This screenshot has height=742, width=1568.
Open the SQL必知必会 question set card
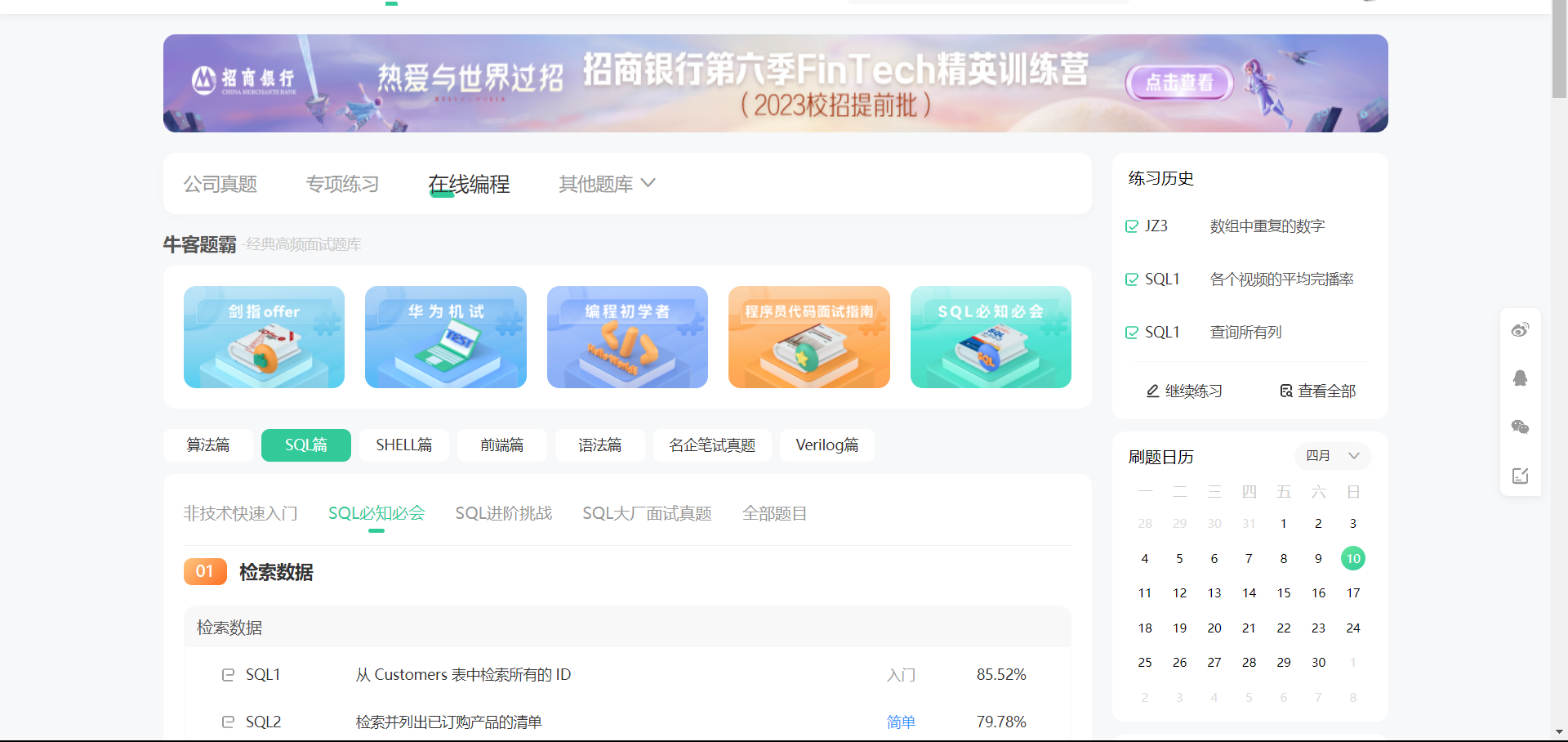coord(991,337)
